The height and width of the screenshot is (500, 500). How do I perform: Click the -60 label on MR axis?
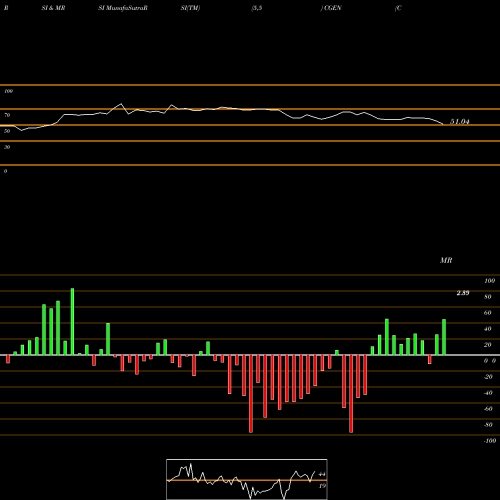coord(488,409)
